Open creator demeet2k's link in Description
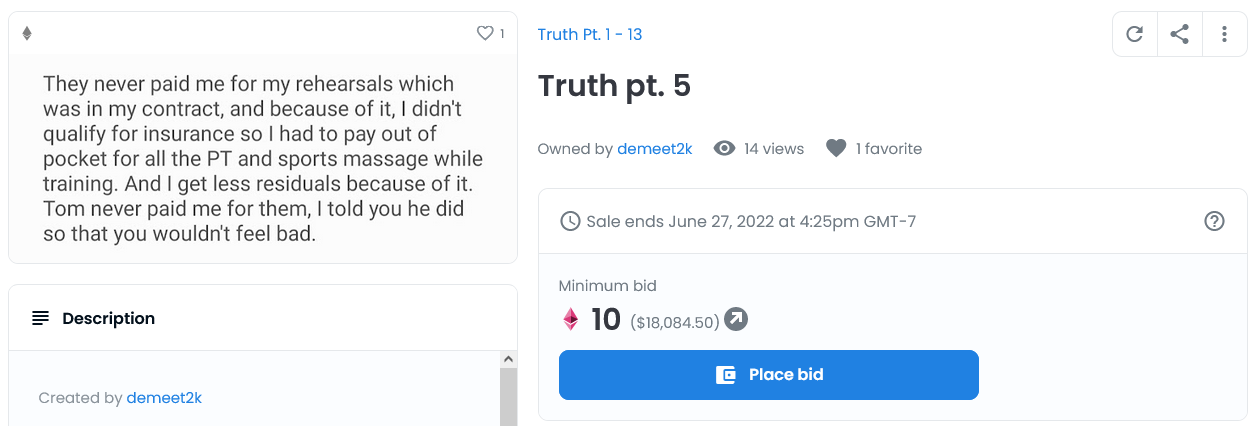Screen dimensions: 1255x426 (164, 398)
